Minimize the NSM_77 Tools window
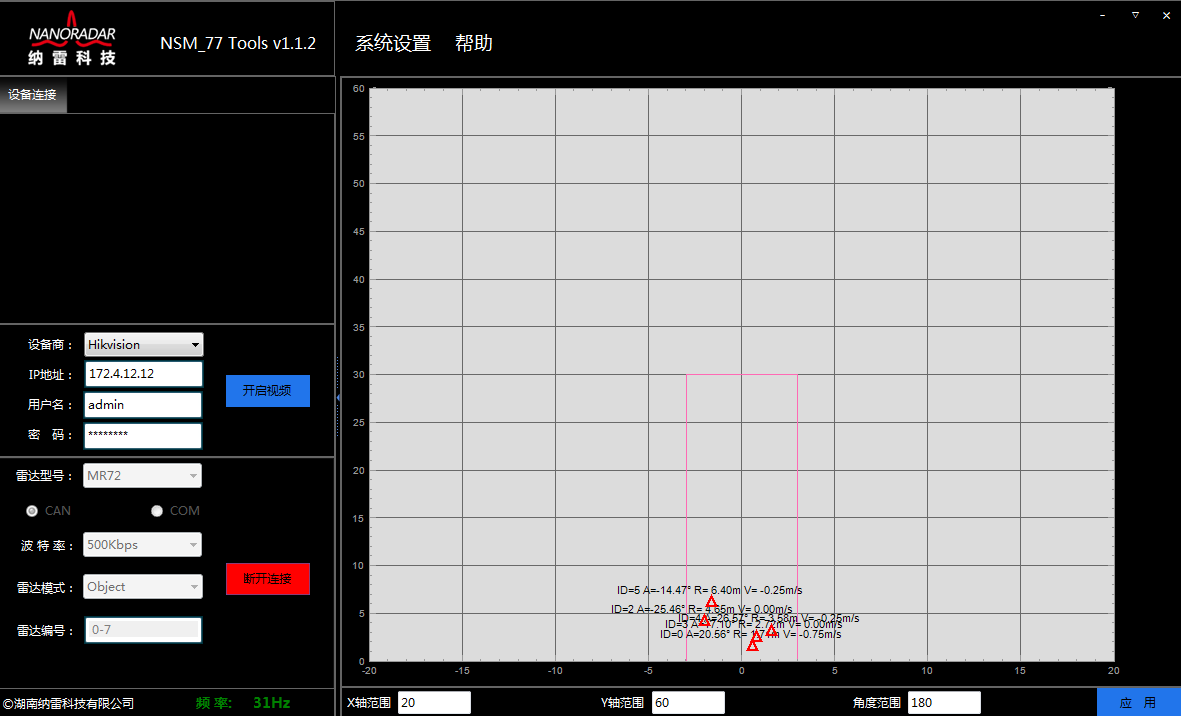This screenshot has width=1181, height=716. coord(1103,15)
